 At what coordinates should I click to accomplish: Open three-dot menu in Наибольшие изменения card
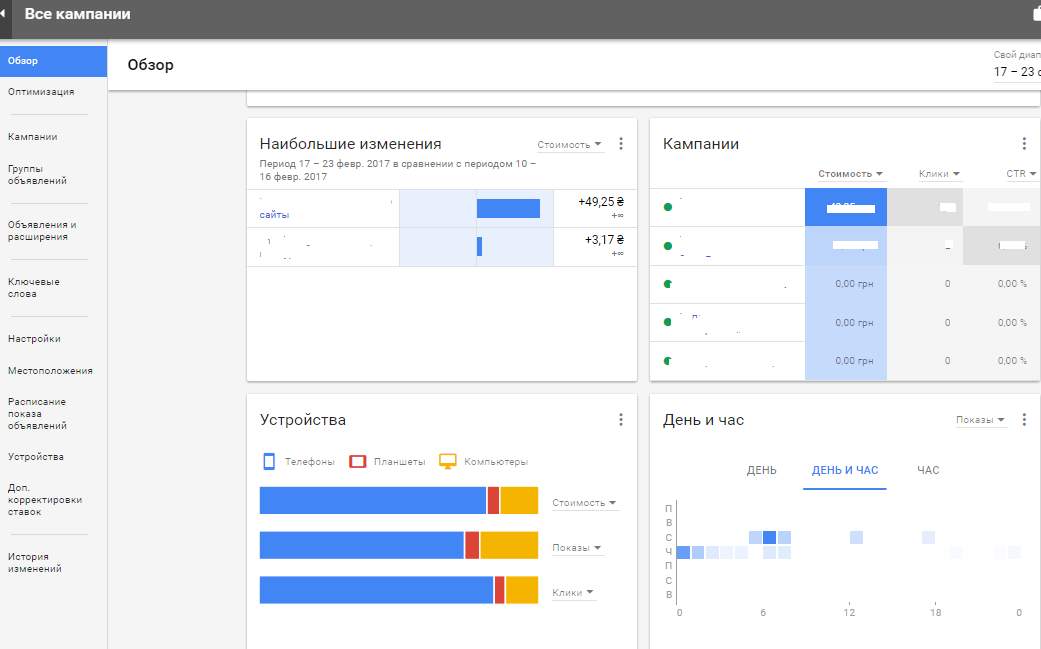click(620, 144)
